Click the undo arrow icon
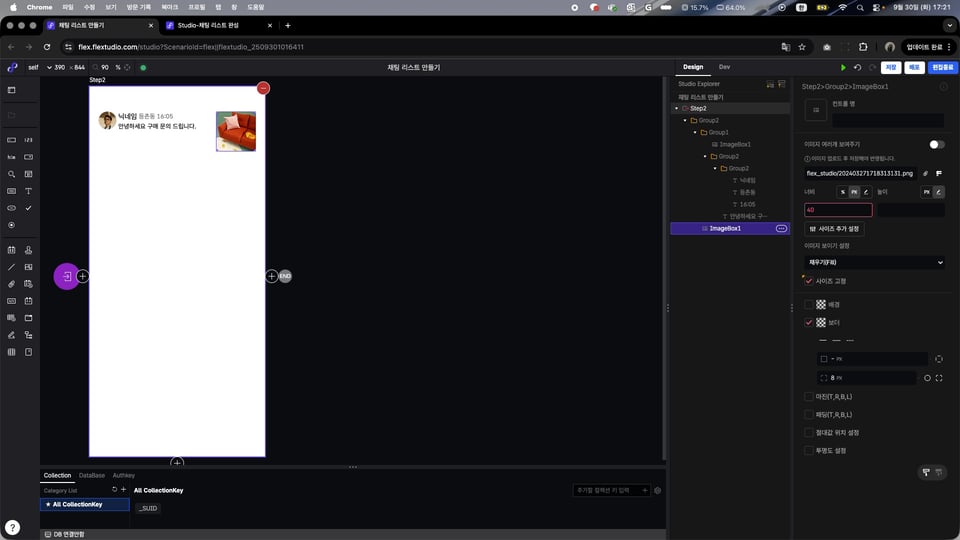This screenshot has height=540, width=960. pos(857,68)
